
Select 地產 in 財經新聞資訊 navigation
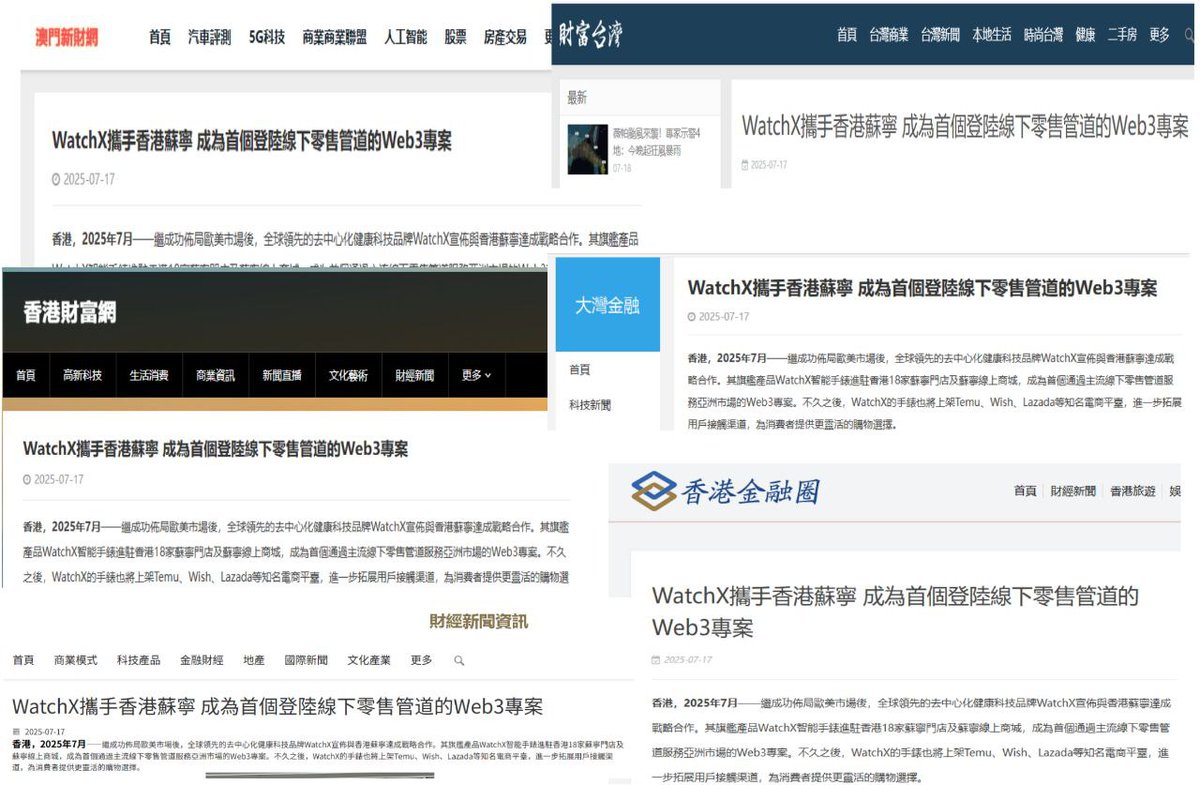[x=254, y=661]
